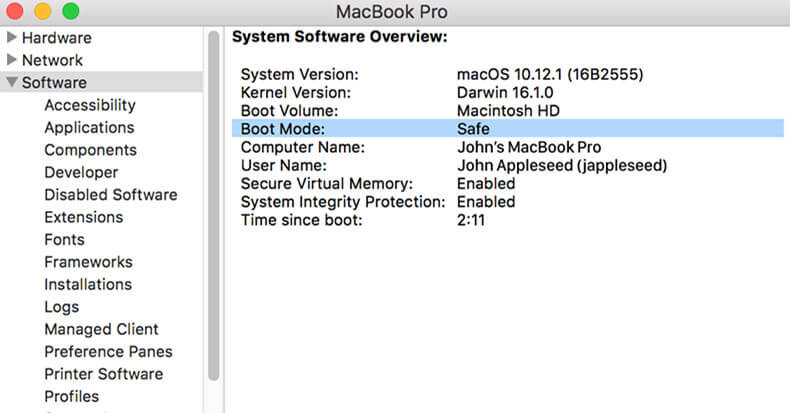790x413 pixels.
Task: Open the Applications list
Action: click(89, 127)
